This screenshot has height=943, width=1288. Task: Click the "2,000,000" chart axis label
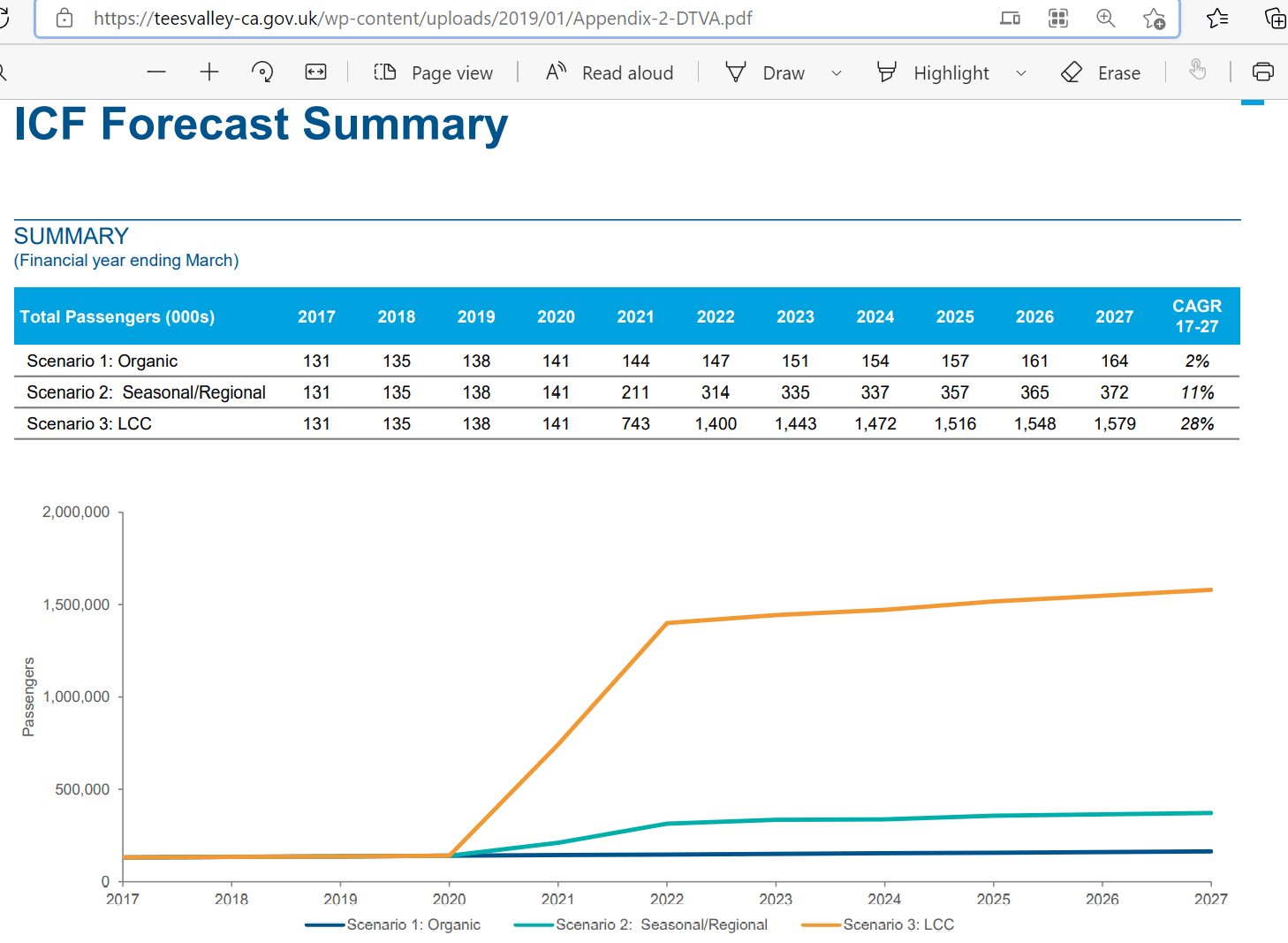(76, 512)
